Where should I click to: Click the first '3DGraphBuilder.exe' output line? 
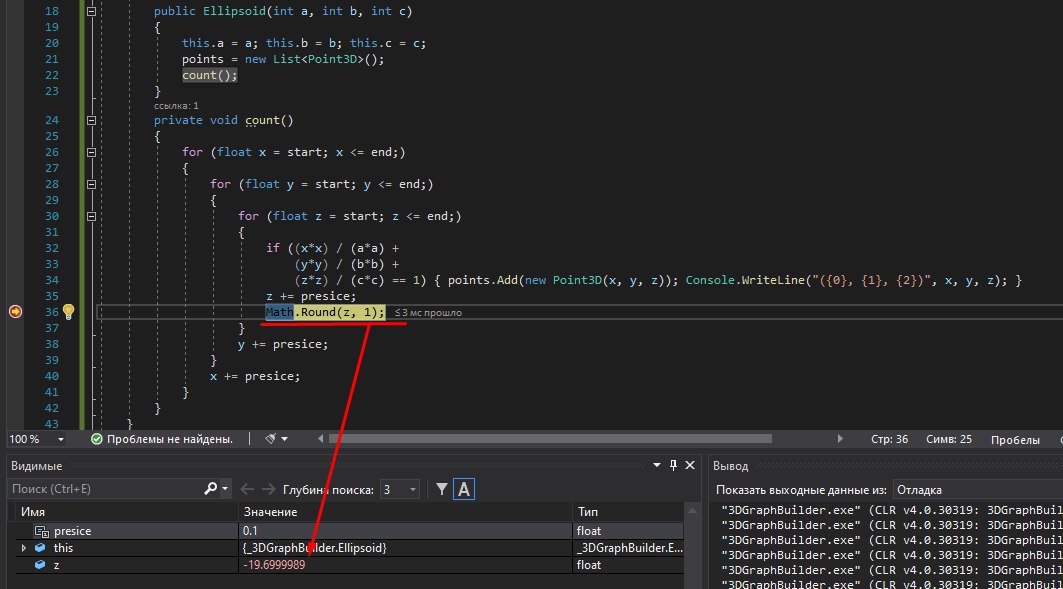891,510
